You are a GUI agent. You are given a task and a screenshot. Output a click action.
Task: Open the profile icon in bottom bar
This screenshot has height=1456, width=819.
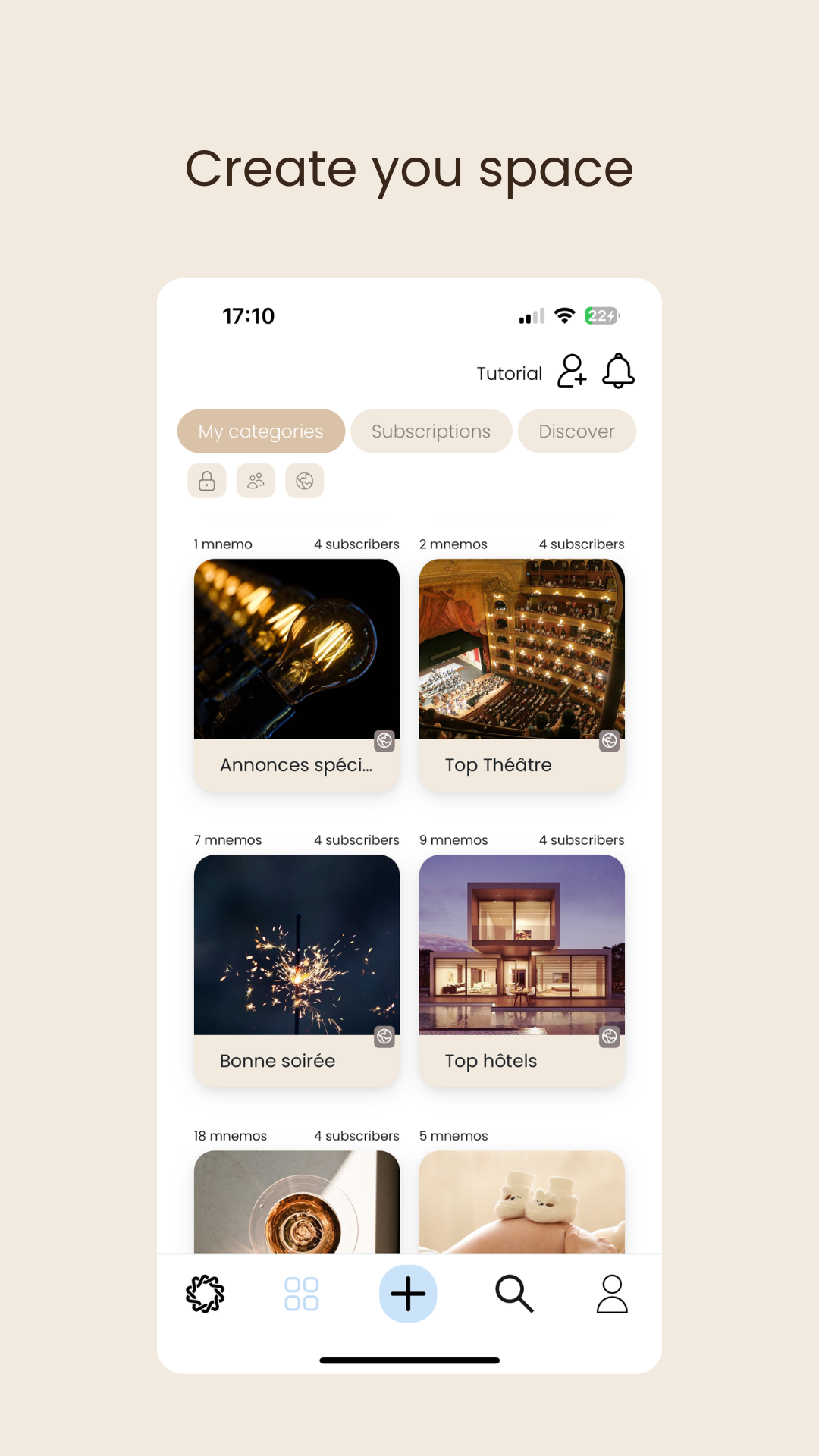pyautogui.click(x=612, y=1294)
